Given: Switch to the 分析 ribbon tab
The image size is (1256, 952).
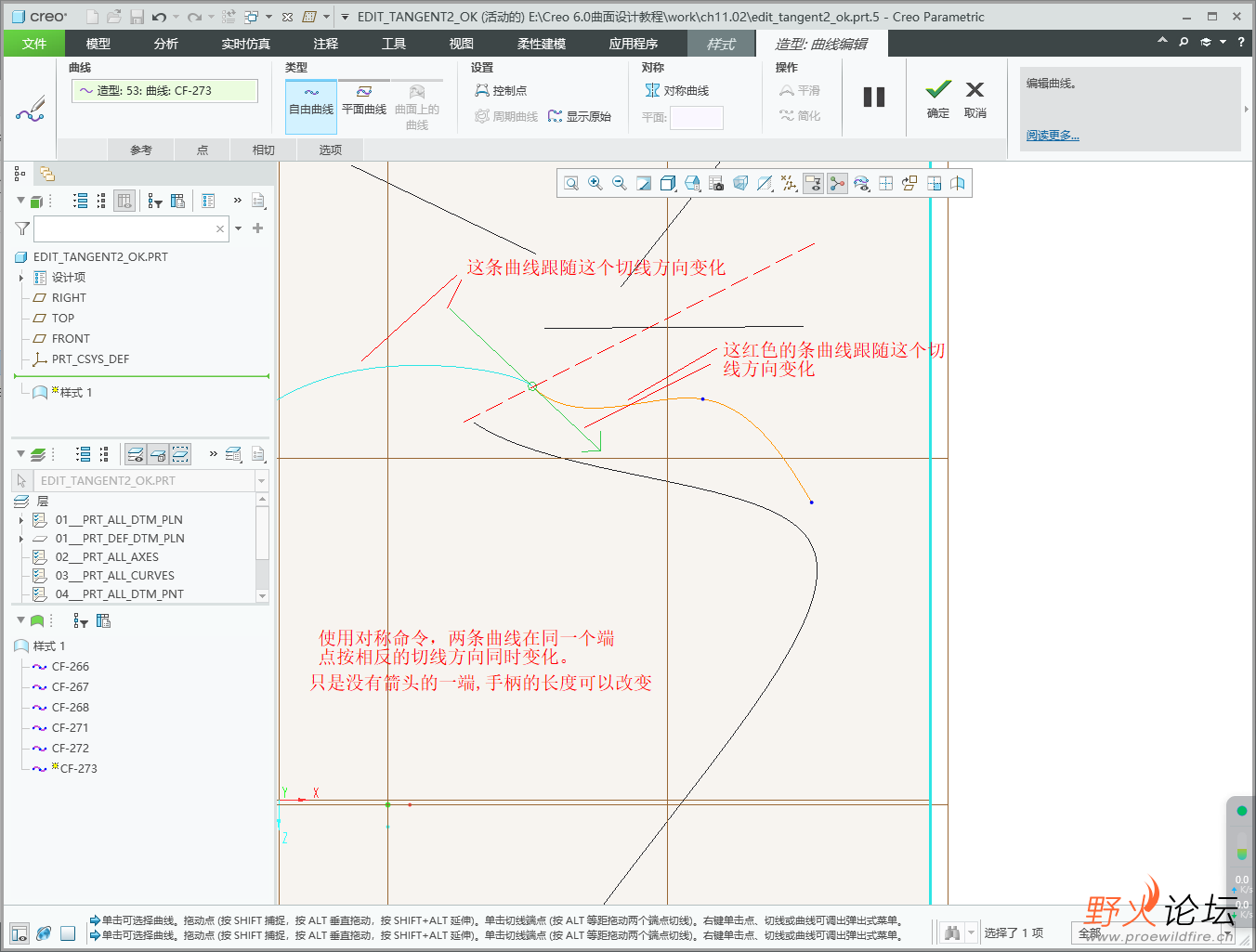Looking at the screenshot, I should tap(166, 44).
